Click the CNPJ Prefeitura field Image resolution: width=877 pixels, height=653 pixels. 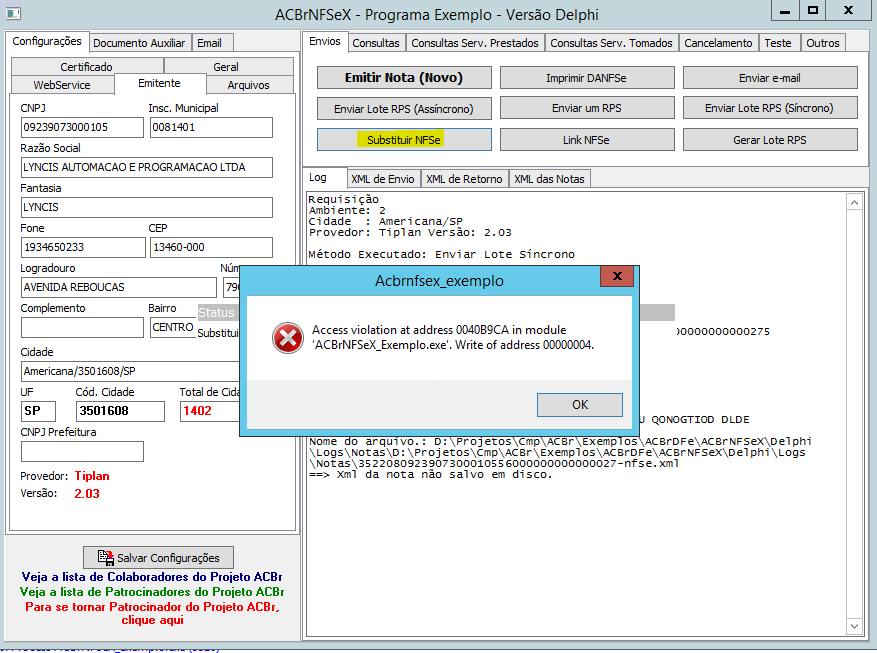[x=82, y=451]
